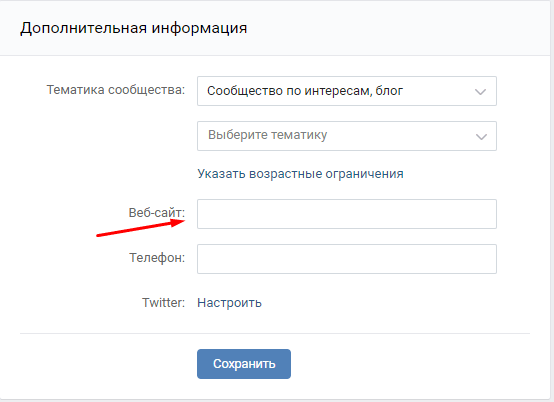Image resolution: width=554 pixels, height=402 pixels.
Task: Click the empty area right of the Сохранить button
Action: point(410,364)
